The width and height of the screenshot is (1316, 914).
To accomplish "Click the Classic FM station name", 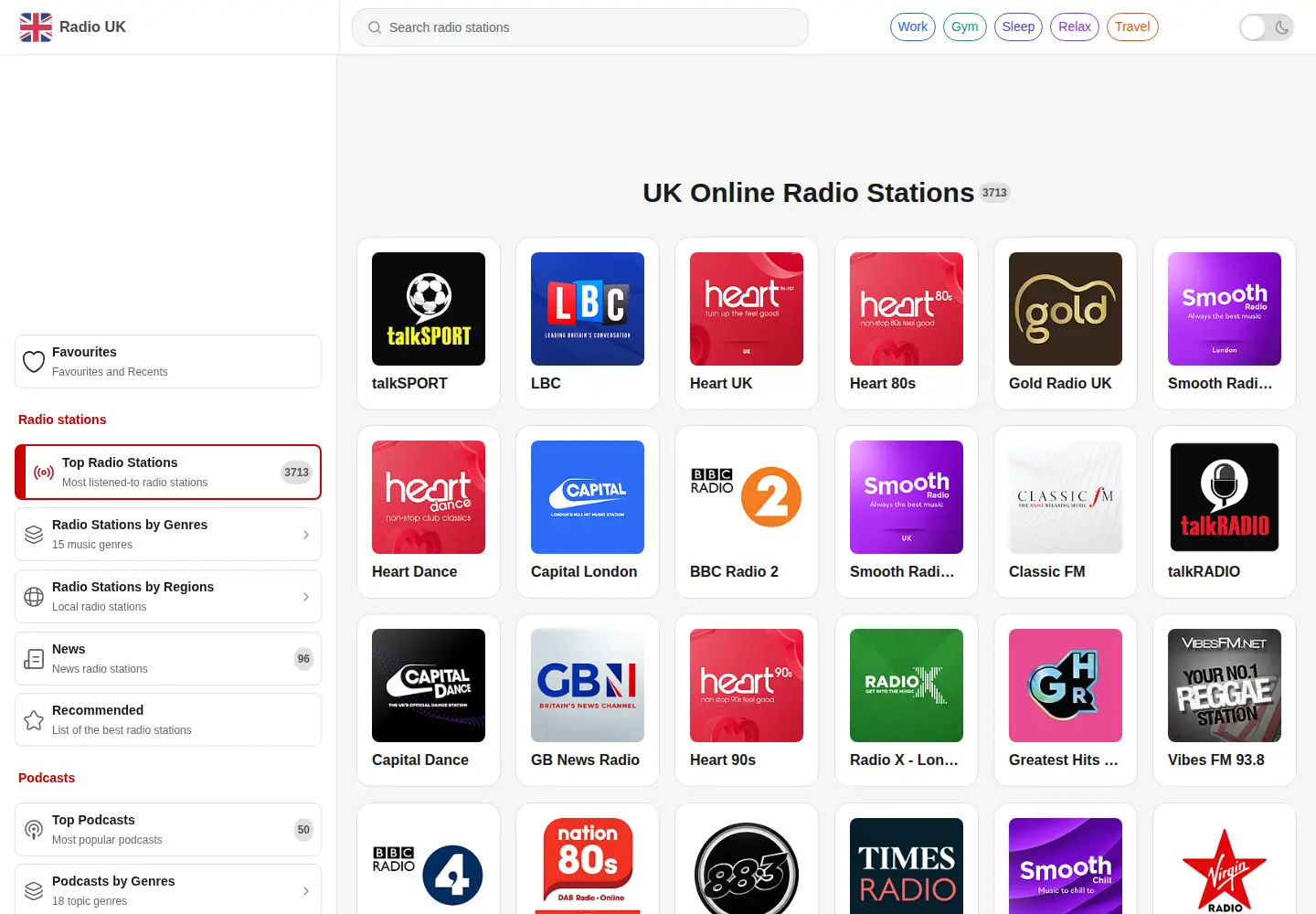I will (1047, 572).
